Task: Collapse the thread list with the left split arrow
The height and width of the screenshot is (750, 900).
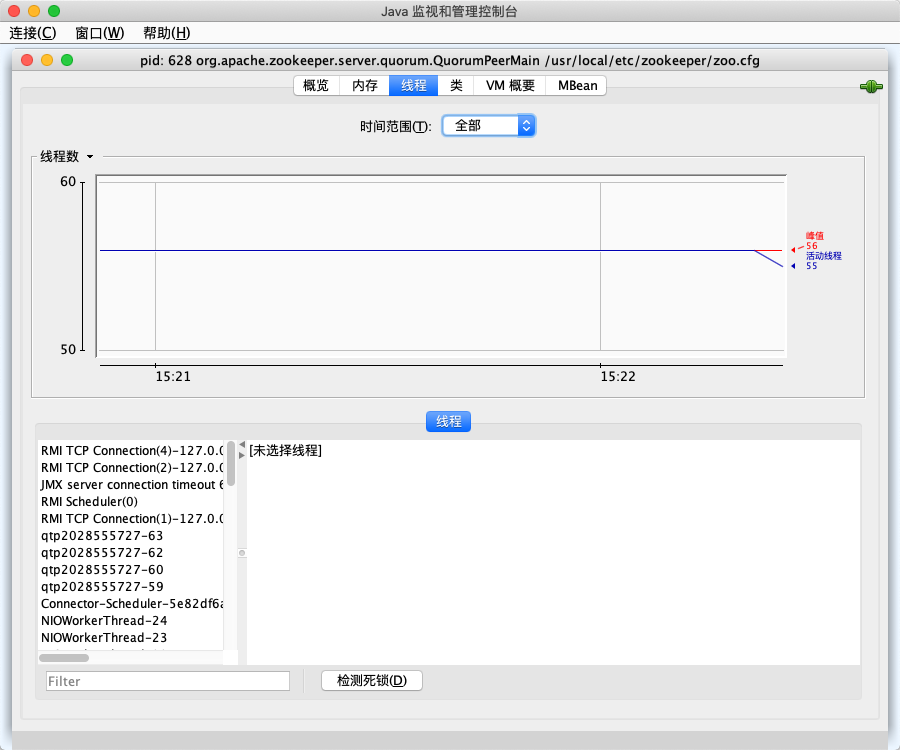Action: [x=242, y=445]
